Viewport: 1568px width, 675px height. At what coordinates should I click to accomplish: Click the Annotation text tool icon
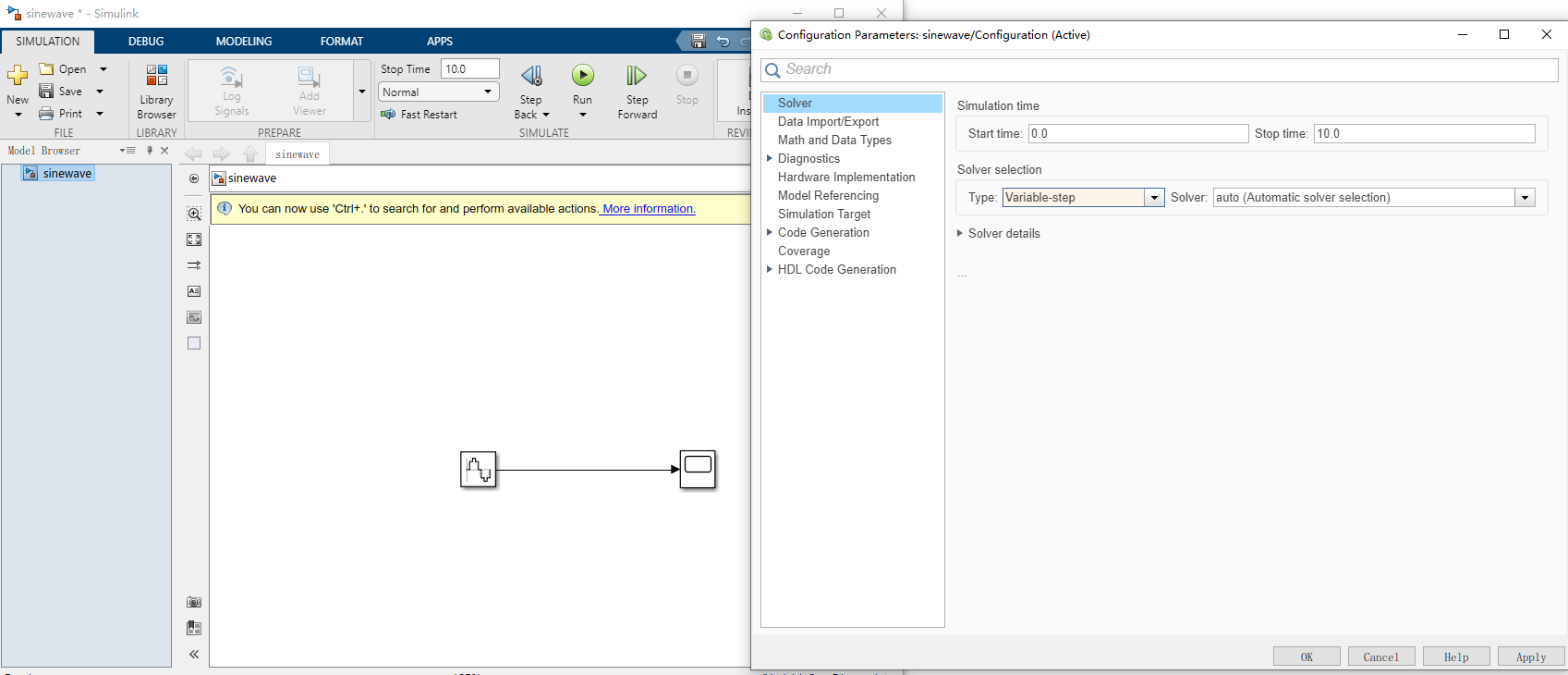(194, 291)
